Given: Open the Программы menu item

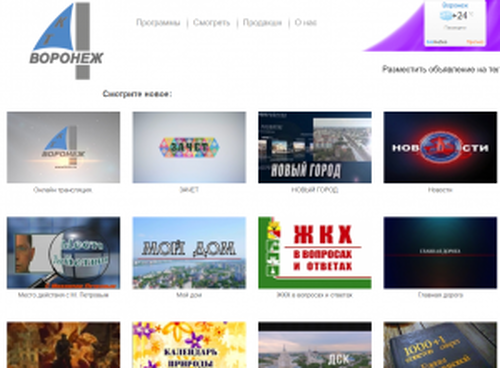Looking at the screenshot, I should click(158, 23).
